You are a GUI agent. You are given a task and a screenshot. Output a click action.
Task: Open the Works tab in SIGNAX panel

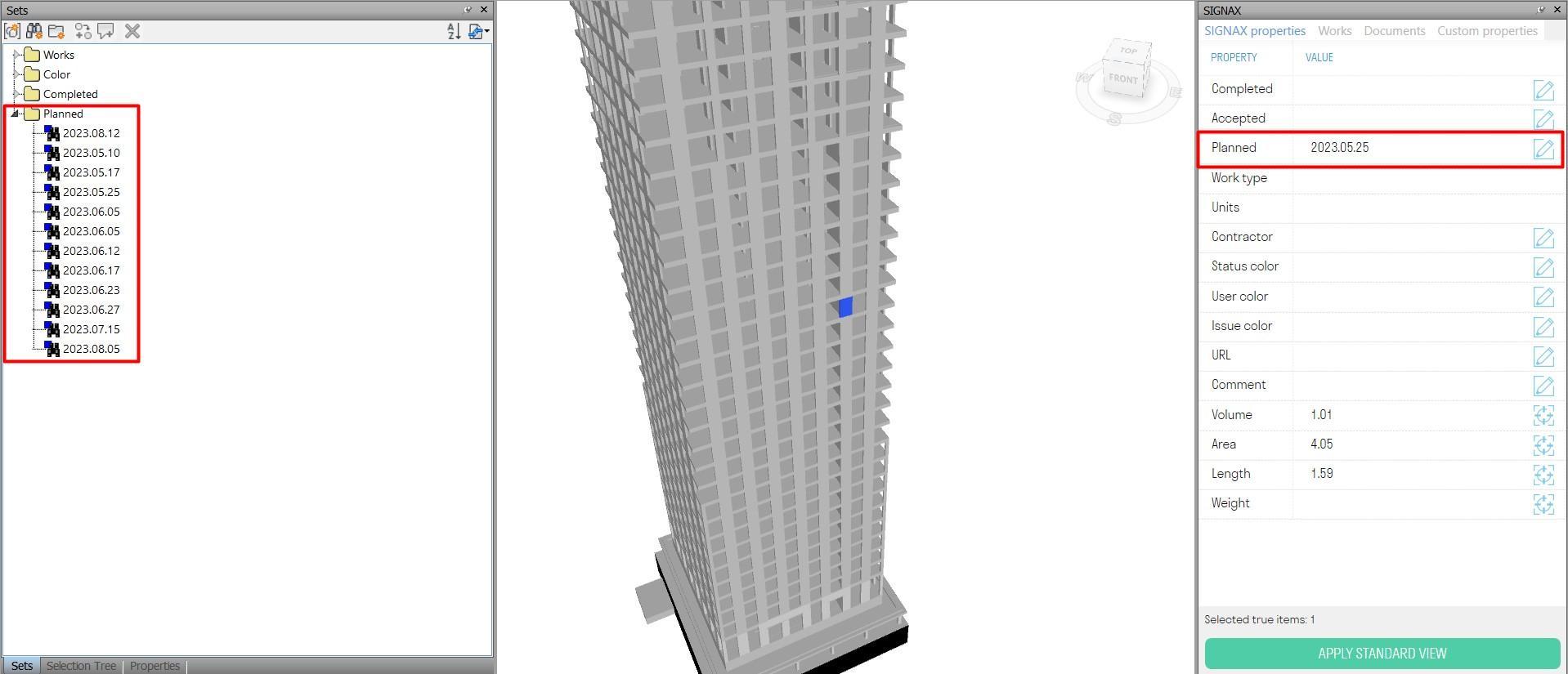1334,31
